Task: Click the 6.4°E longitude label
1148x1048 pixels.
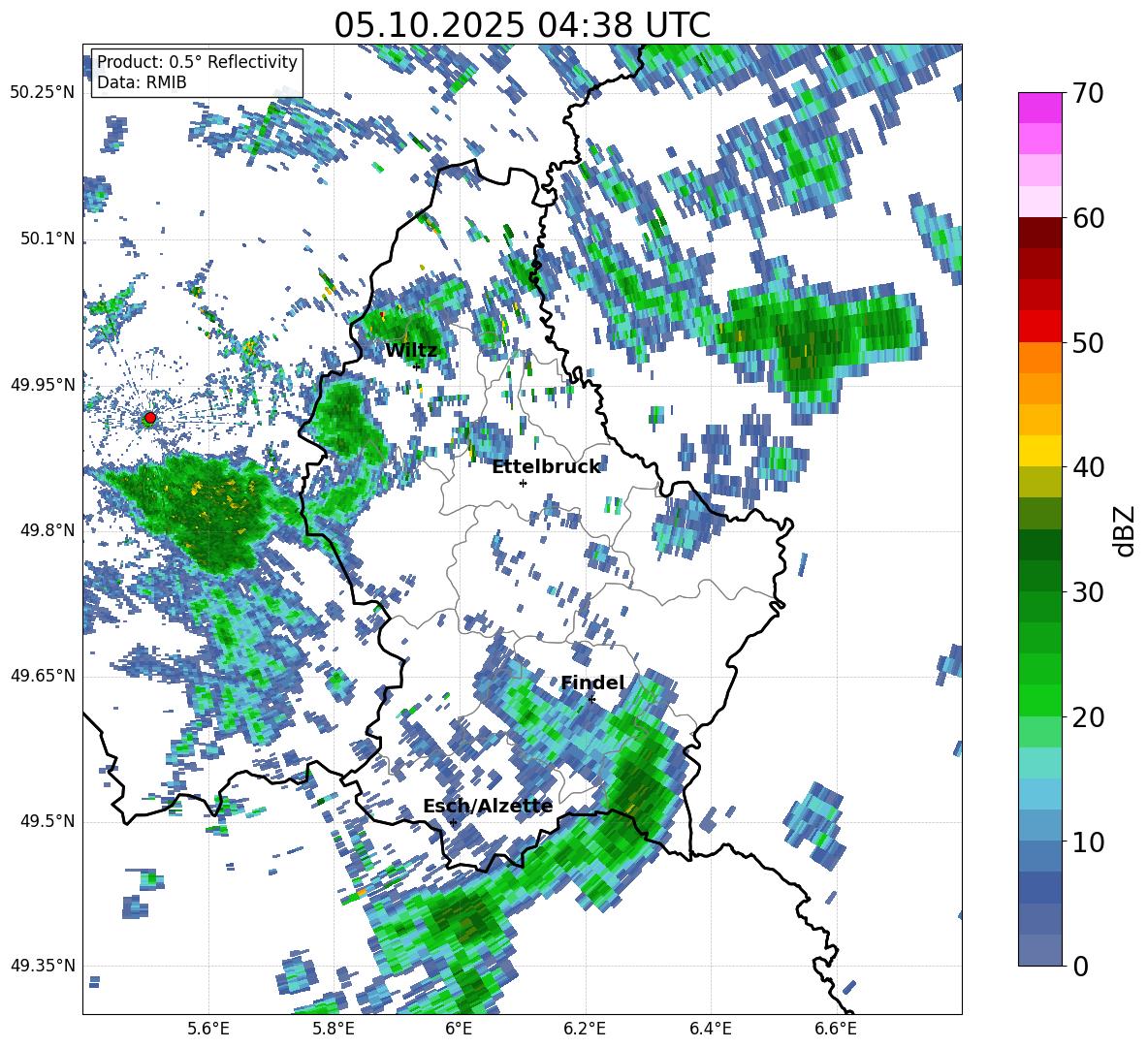Action: pos(710,1029)
